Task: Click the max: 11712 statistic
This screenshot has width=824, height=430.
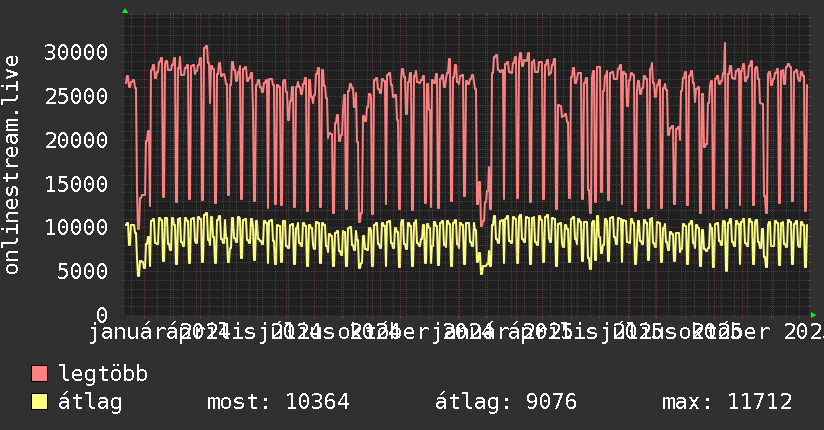Action: click(727, 402)
